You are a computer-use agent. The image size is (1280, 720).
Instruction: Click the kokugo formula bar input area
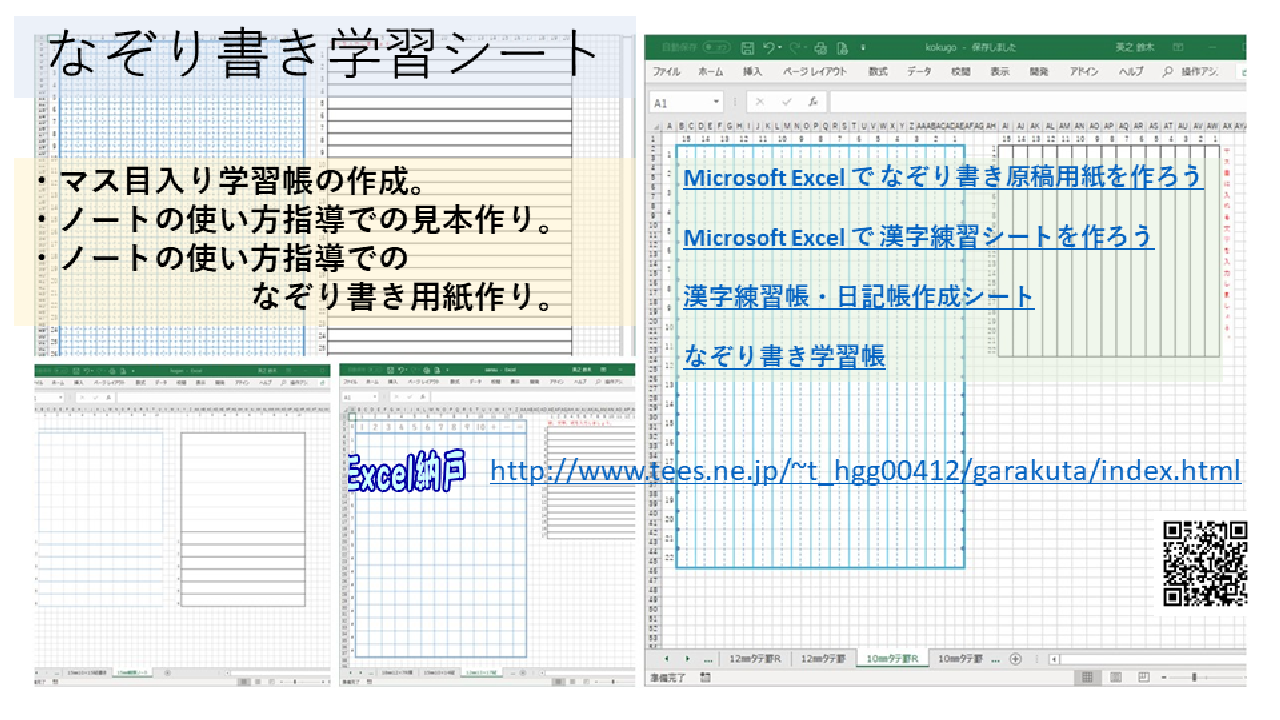(1037, 102)
